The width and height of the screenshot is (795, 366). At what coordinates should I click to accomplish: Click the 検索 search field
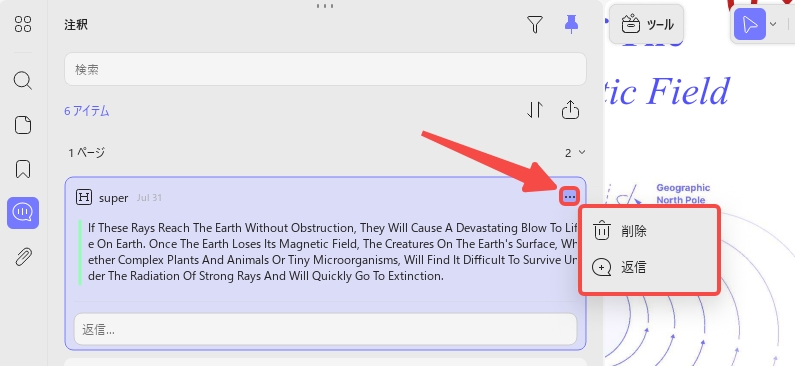click(325, 69)
